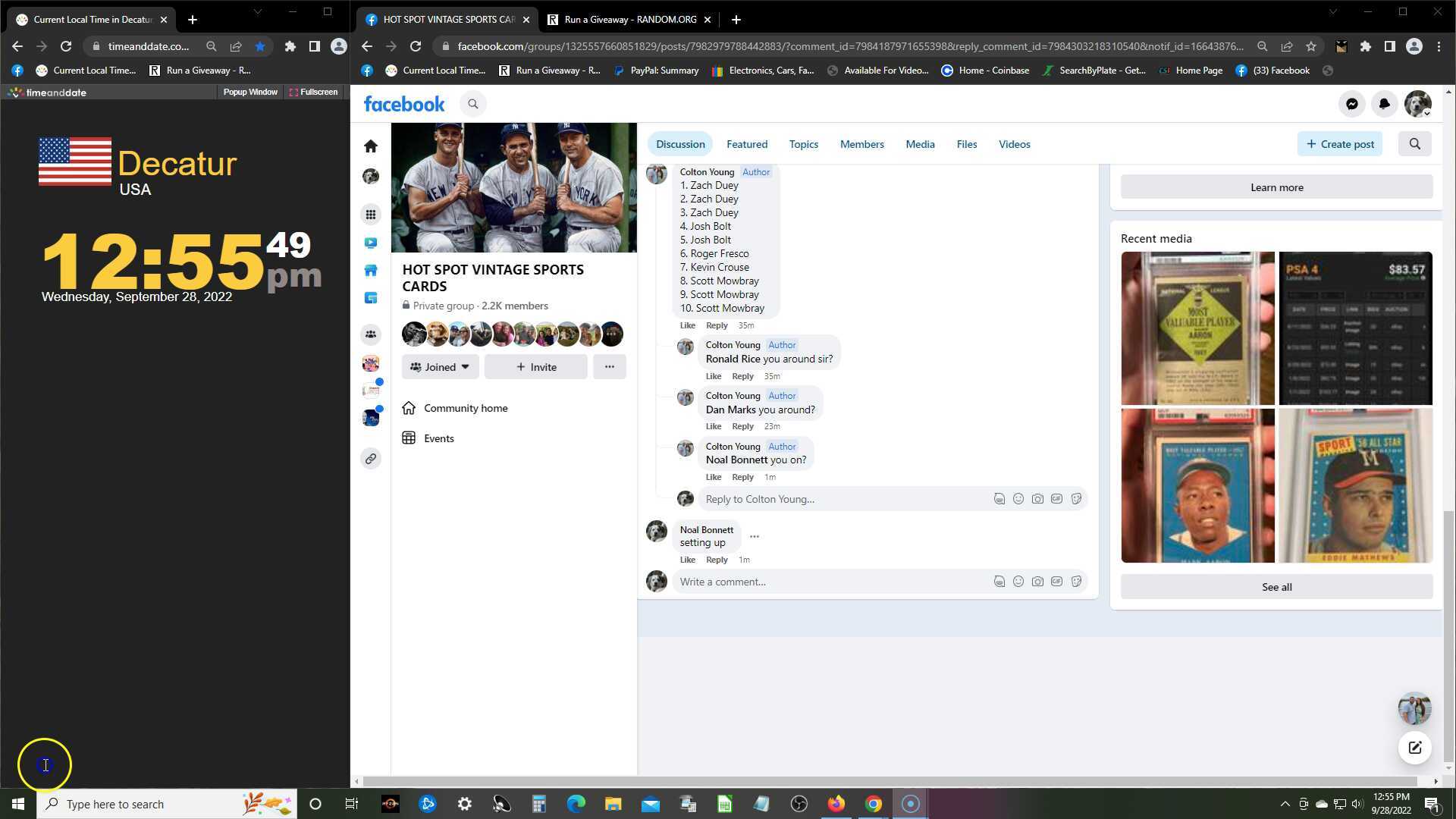Screen dimensions: 1456x819
Task: Open the Facebook notifications bell
Action: 1384,105
